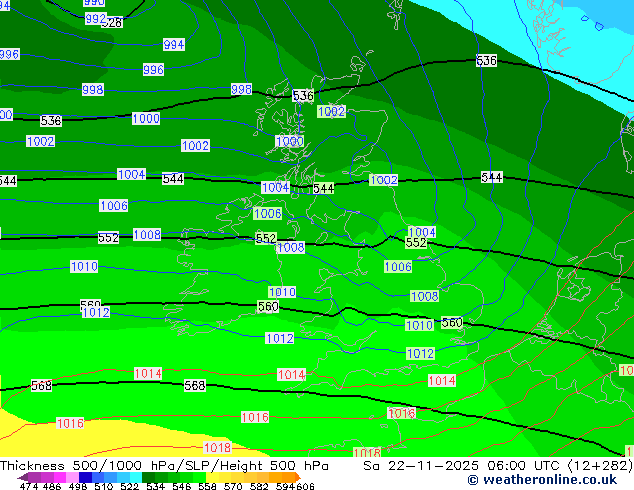The width and height of the screenshot is (634, 490).
Task: Click the 486 legend scale value
Action: [52, 486]
